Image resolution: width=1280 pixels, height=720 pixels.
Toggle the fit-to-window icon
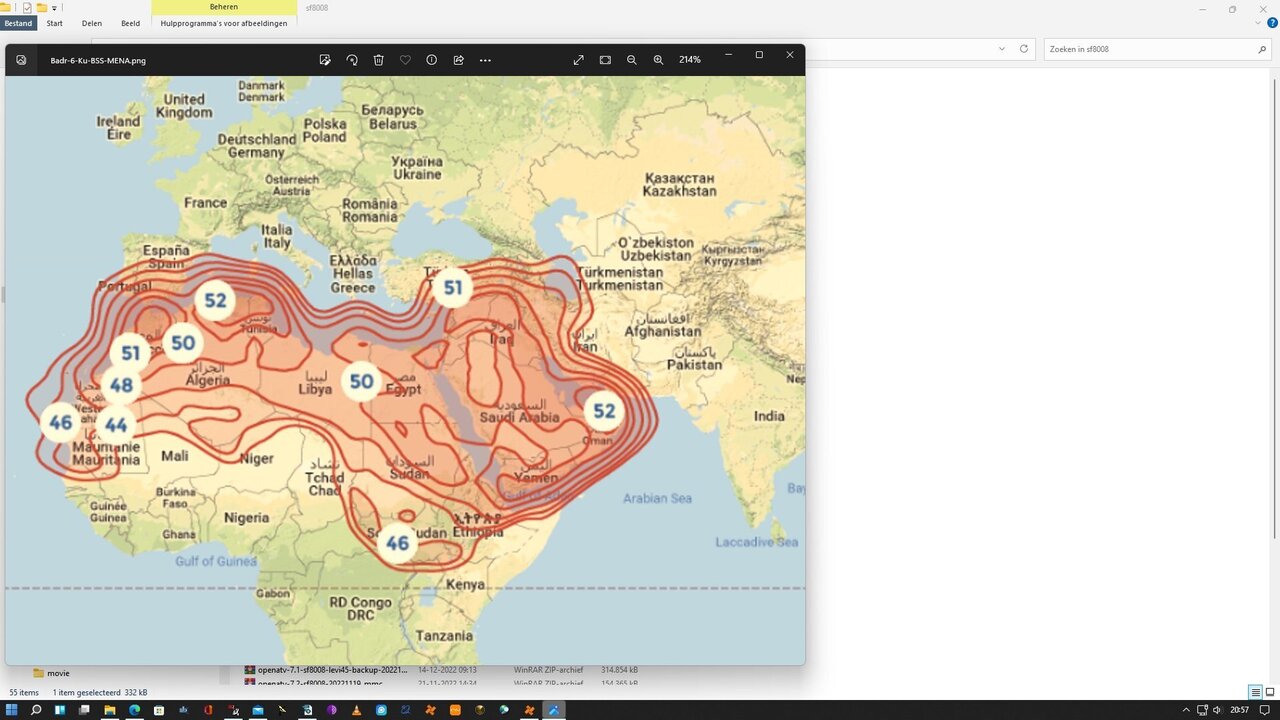coord(605,60)
